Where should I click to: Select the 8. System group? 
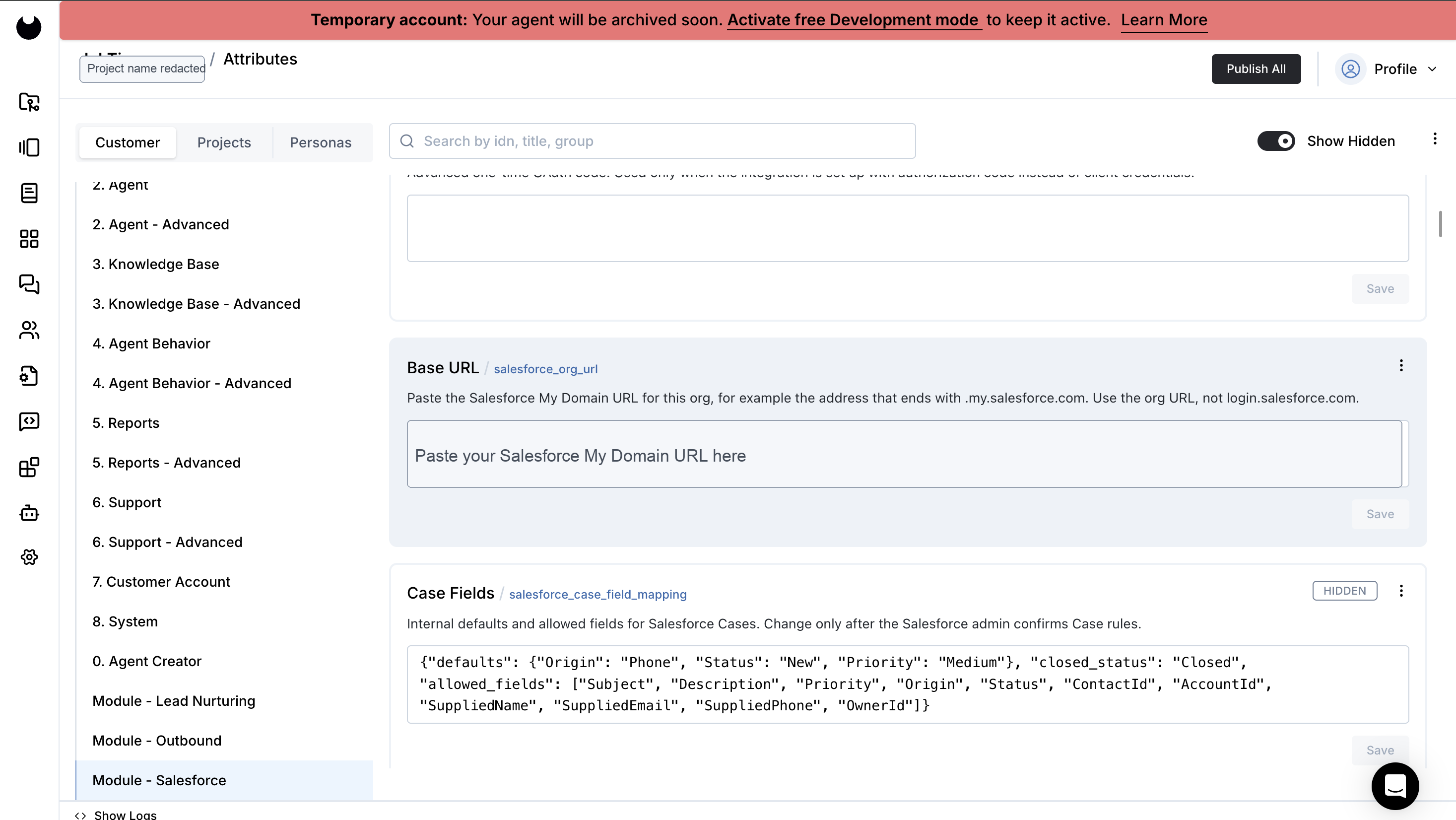click(x=224, y=621)
